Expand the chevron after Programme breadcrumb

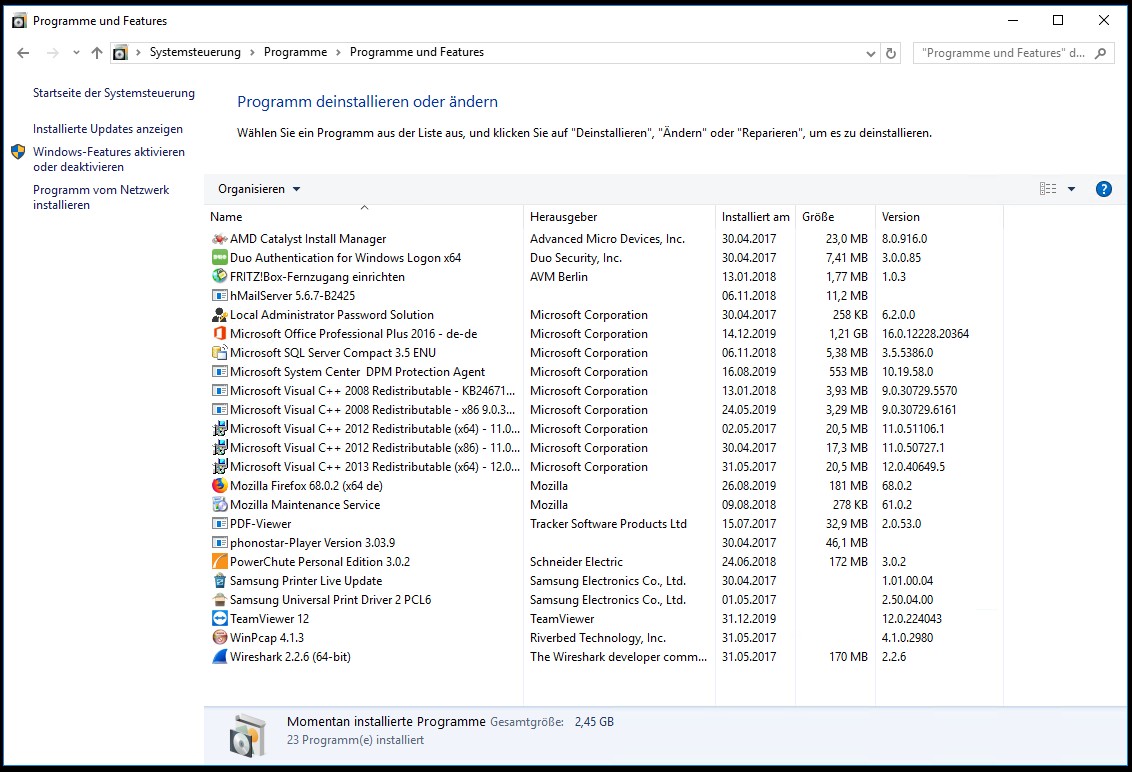click(338, 53)
